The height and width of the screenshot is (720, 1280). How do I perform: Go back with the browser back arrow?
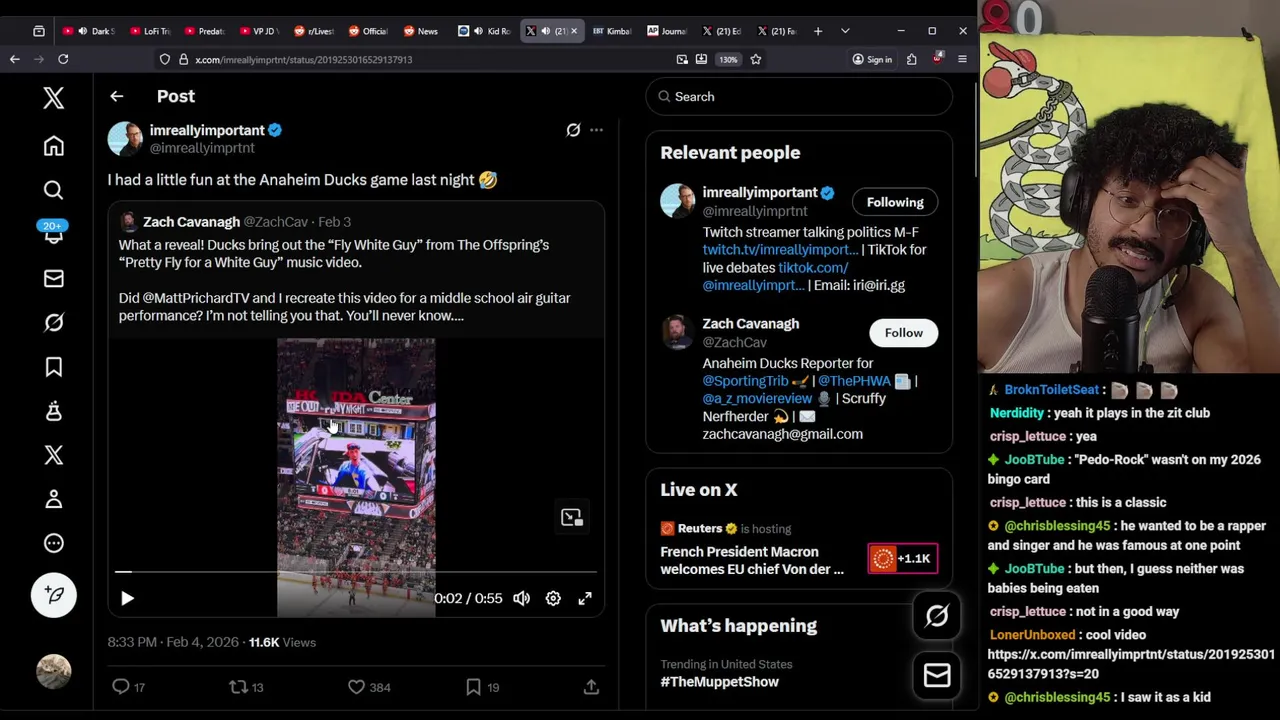pyautogui.click(x=15, y=59)
